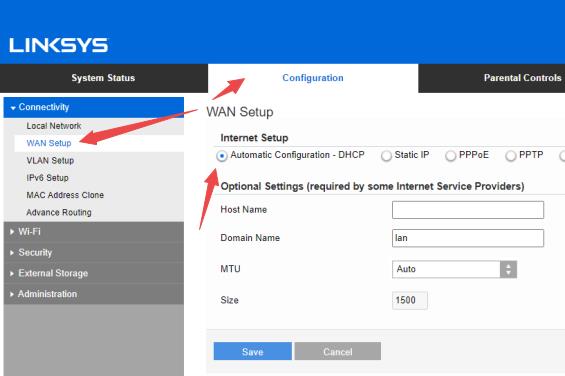Click the MTU Size field
The width and height of the screenshot is (565, 376).
point(410,300)
